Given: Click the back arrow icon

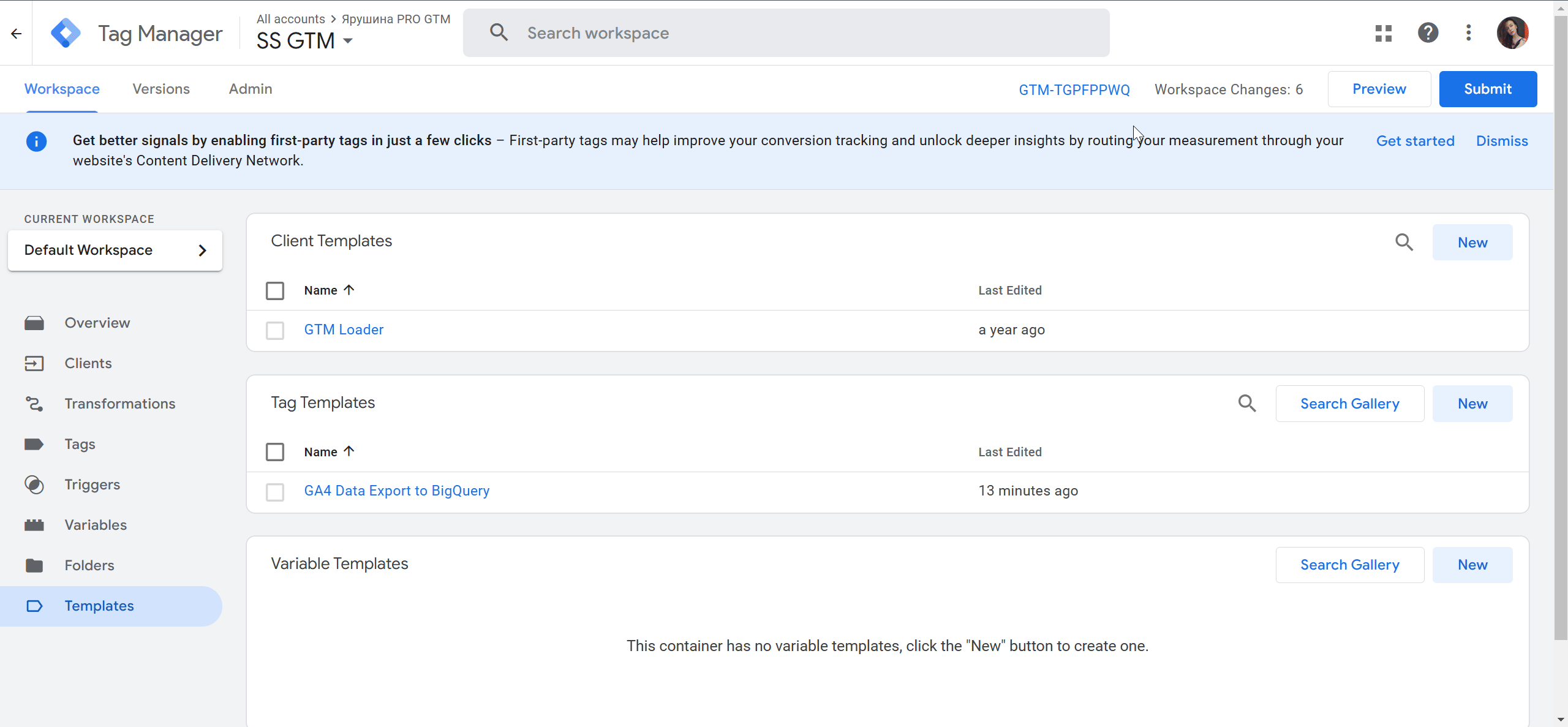Looking at the screenshot, I should pyautogui.click(x=17, y=34).
